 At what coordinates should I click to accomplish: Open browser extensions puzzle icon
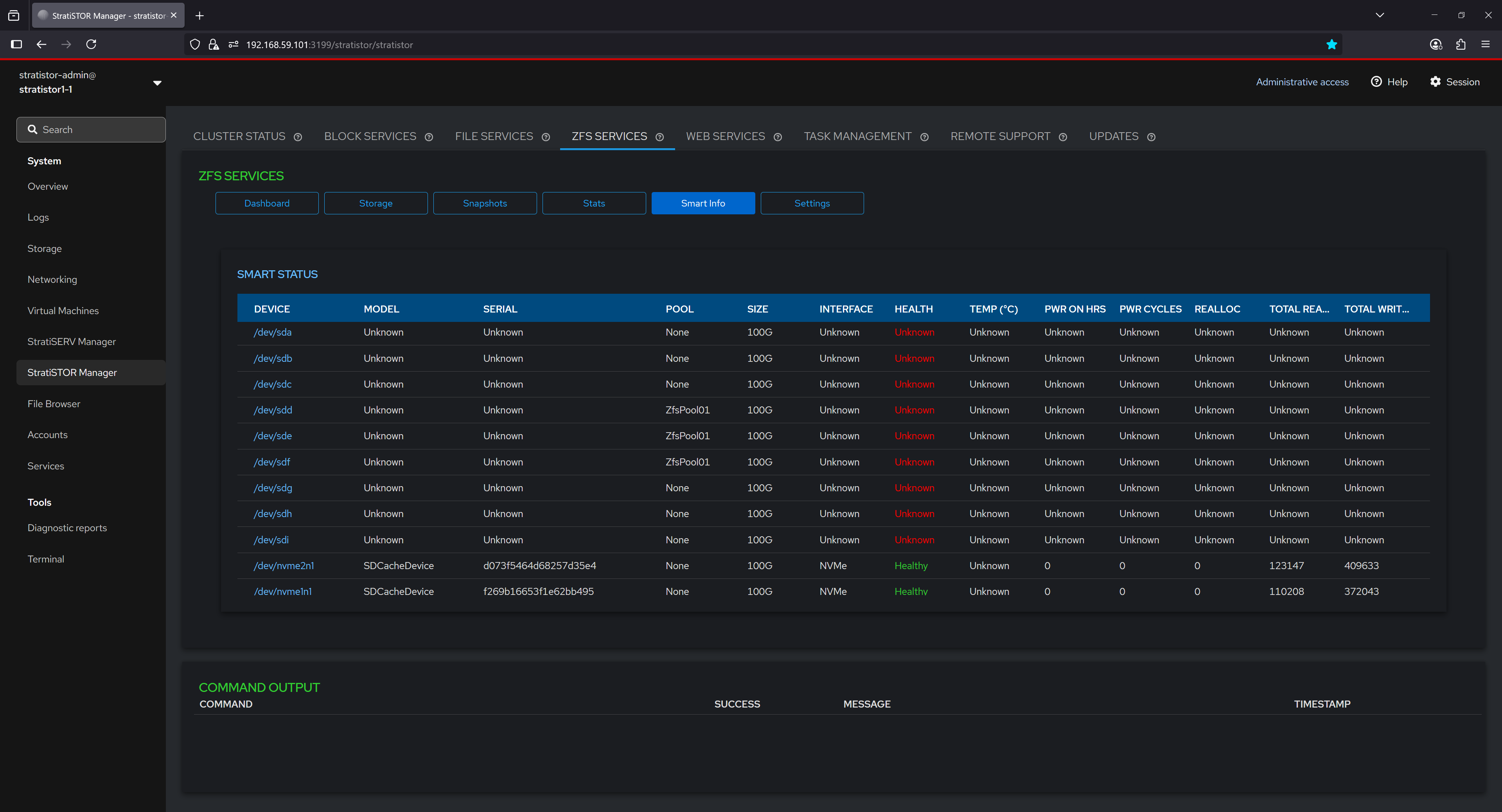1461,44
